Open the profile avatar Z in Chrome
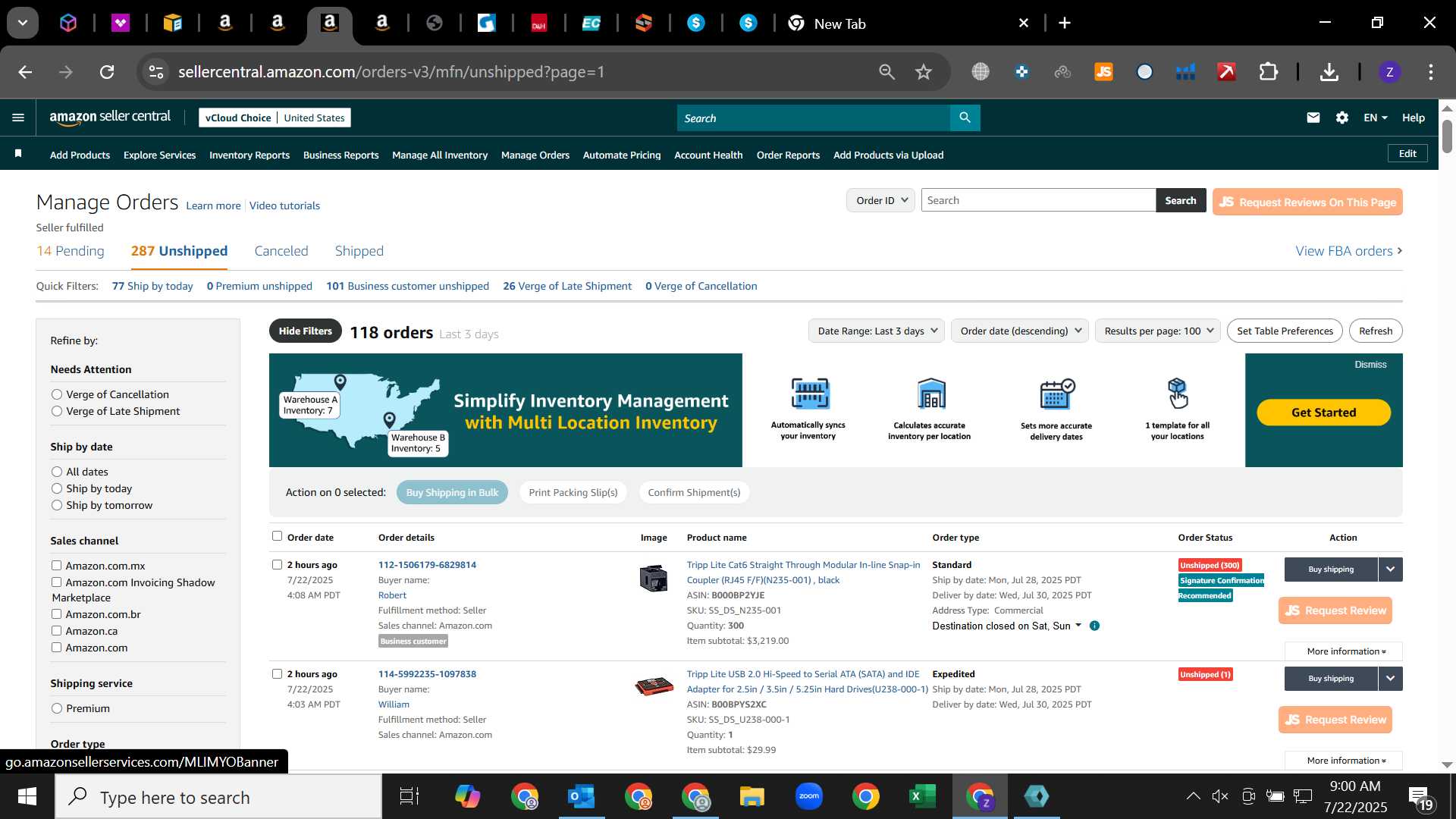Image resolution: width=1456 pixels, height=819 pixels. coord(1389,72)
